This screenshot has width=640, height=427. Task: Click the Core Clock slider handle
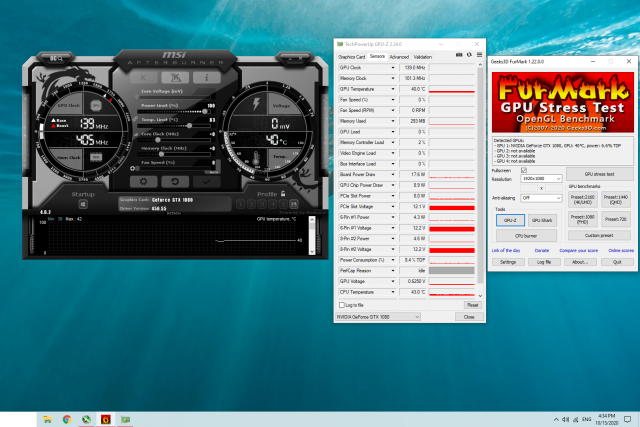point(158,140)
